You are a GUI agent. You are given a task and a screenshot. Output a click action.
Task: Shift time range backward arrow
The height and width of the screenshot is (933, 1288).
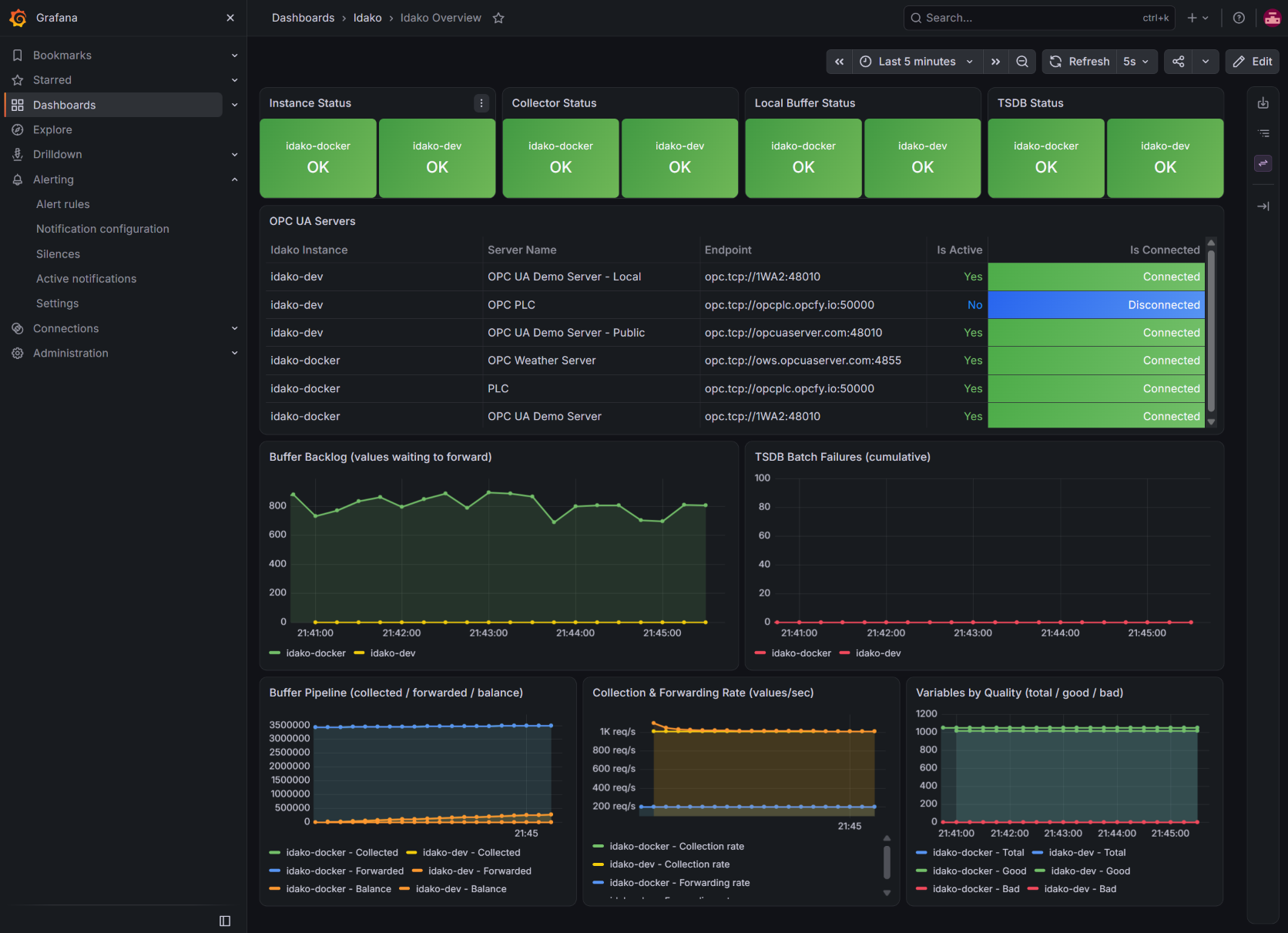tap(840, 62)
